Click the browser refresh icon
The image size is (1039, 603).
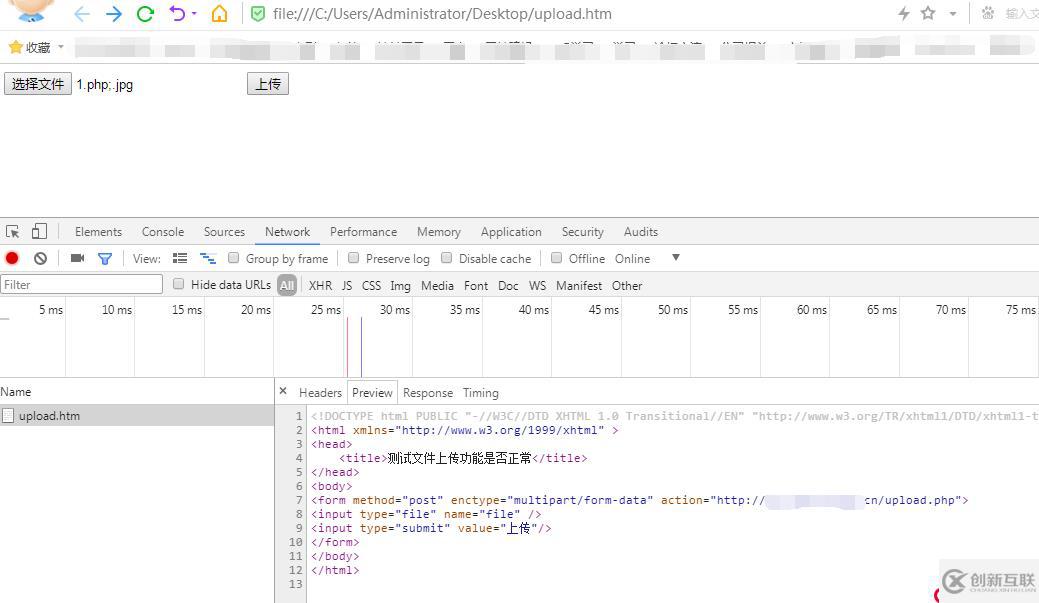tap(145, 14)
